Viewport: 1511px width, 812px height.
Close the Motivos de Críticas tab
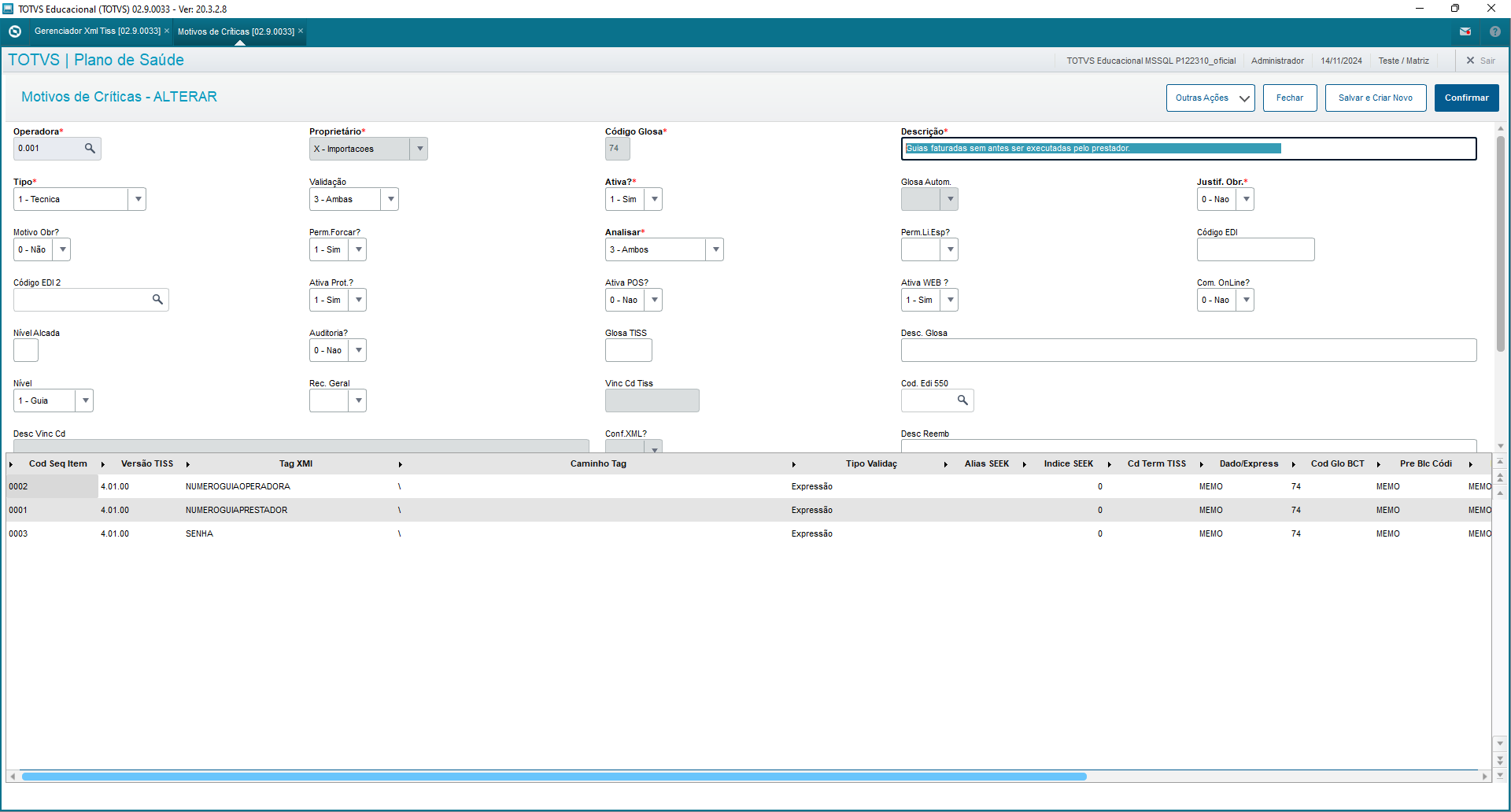click(x=301, y=31)
